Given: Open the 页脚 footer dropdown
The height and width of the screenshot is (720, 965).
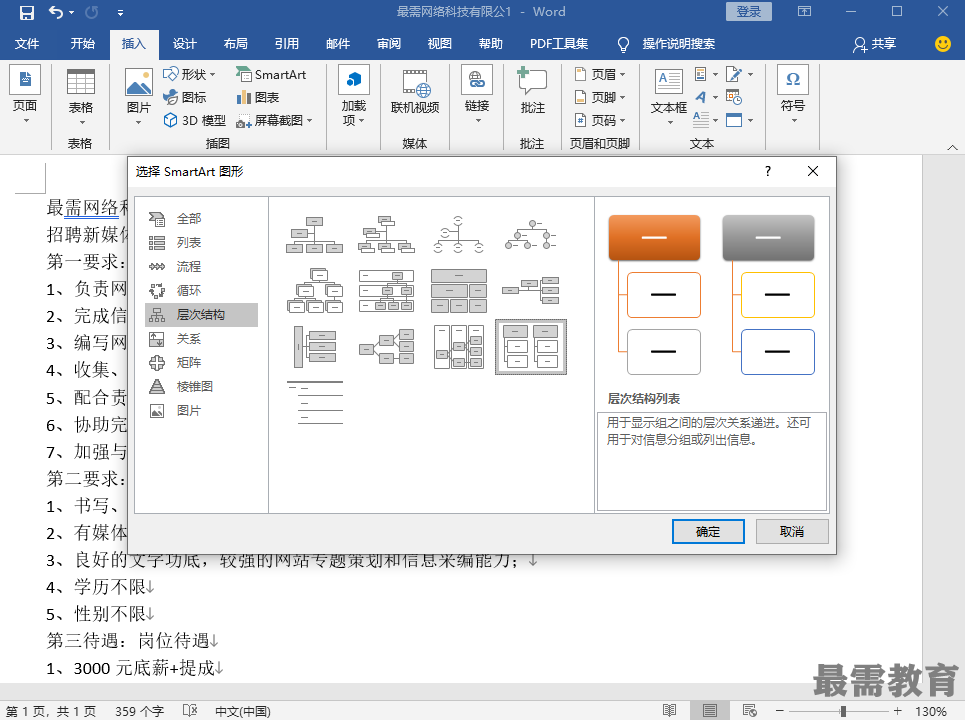Looking at the screenshot, I should pos(600,97).
